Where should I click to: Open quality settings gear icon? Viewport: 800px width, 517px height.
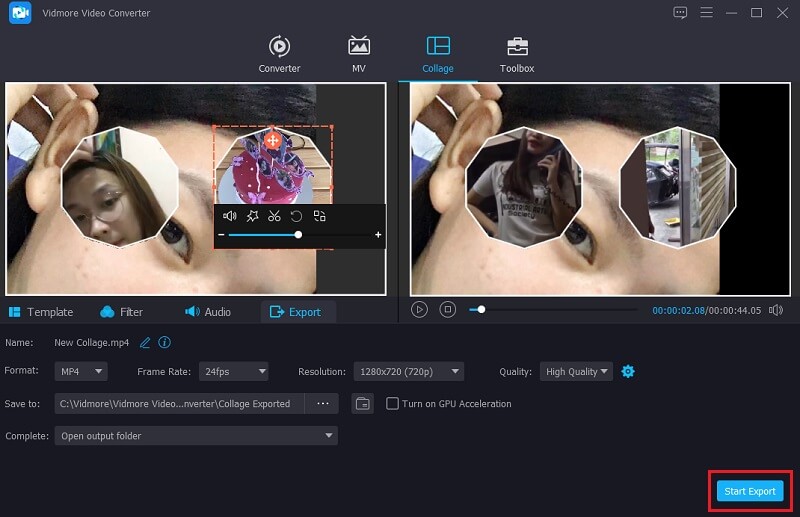(x=628, y=371)
